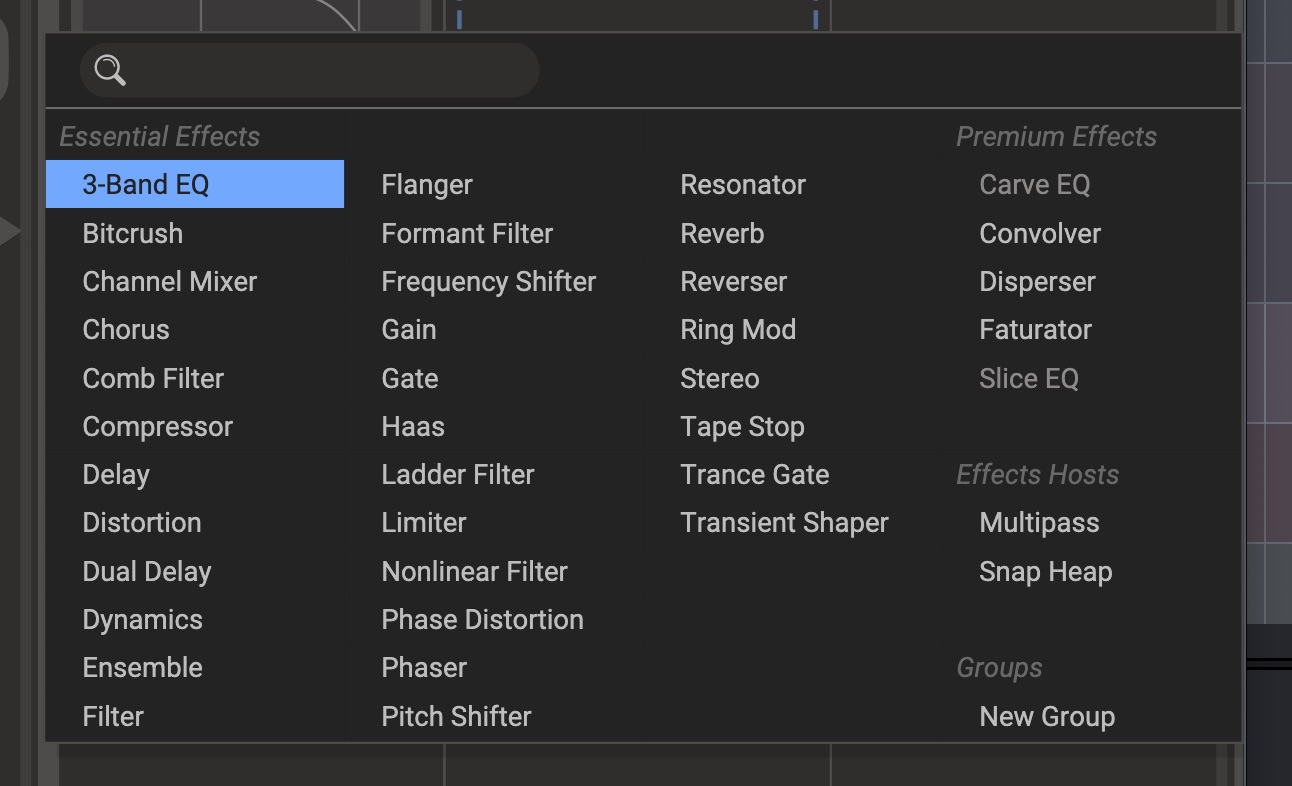
Task: Choose the Ladder Filter entry
Action: pos(458,474)
